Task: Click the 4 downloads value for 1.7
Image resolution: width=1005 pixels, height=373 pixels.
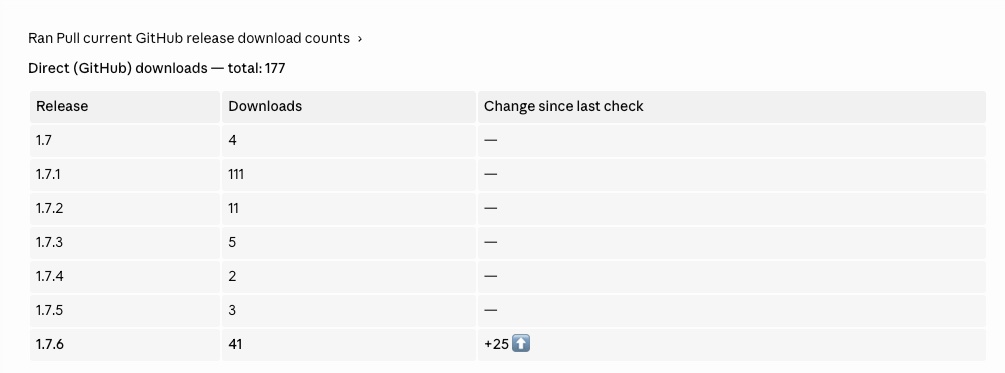Action: (x=232, y=140)
